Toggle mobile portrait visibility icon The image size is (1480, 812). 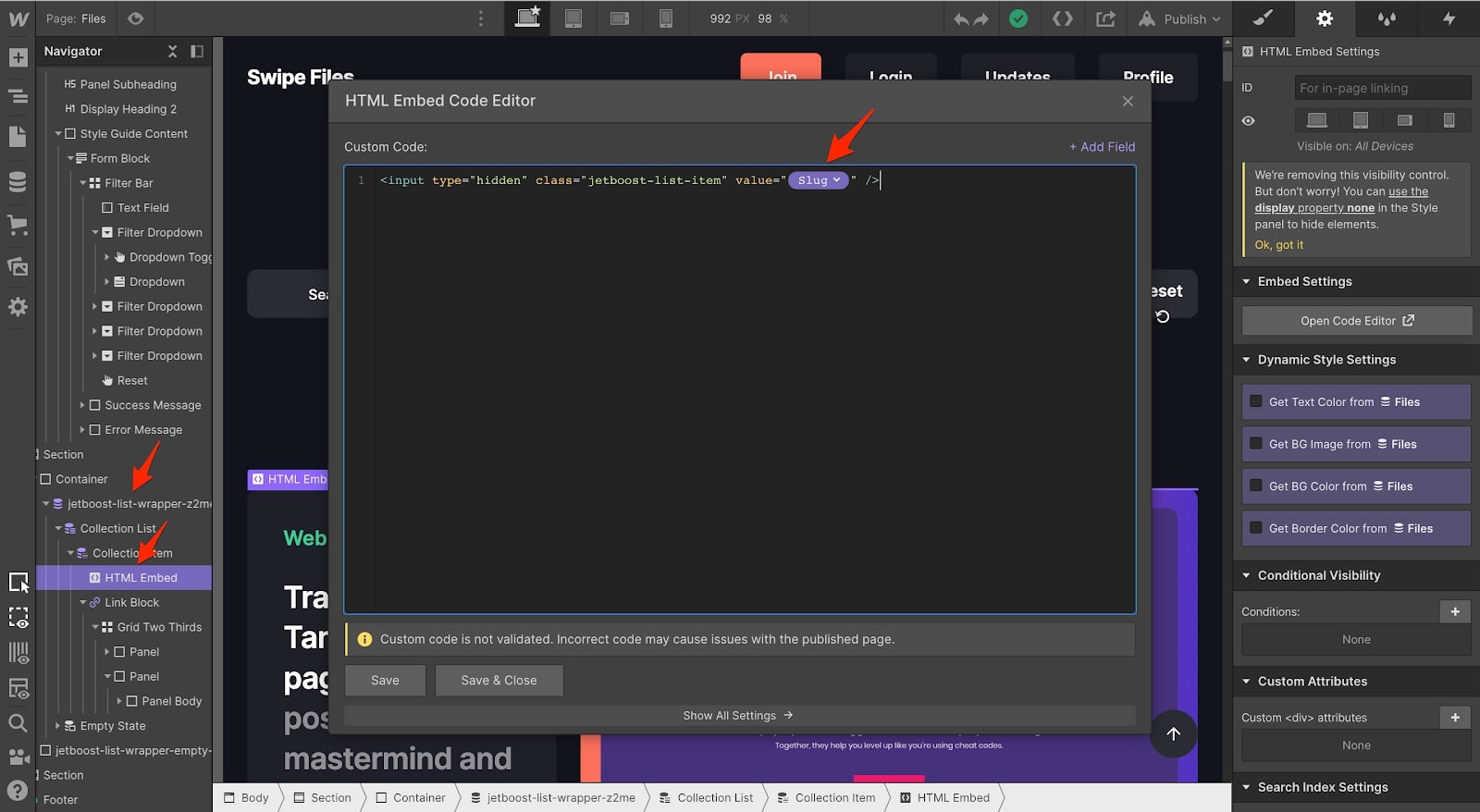[x=1449, y=120]
